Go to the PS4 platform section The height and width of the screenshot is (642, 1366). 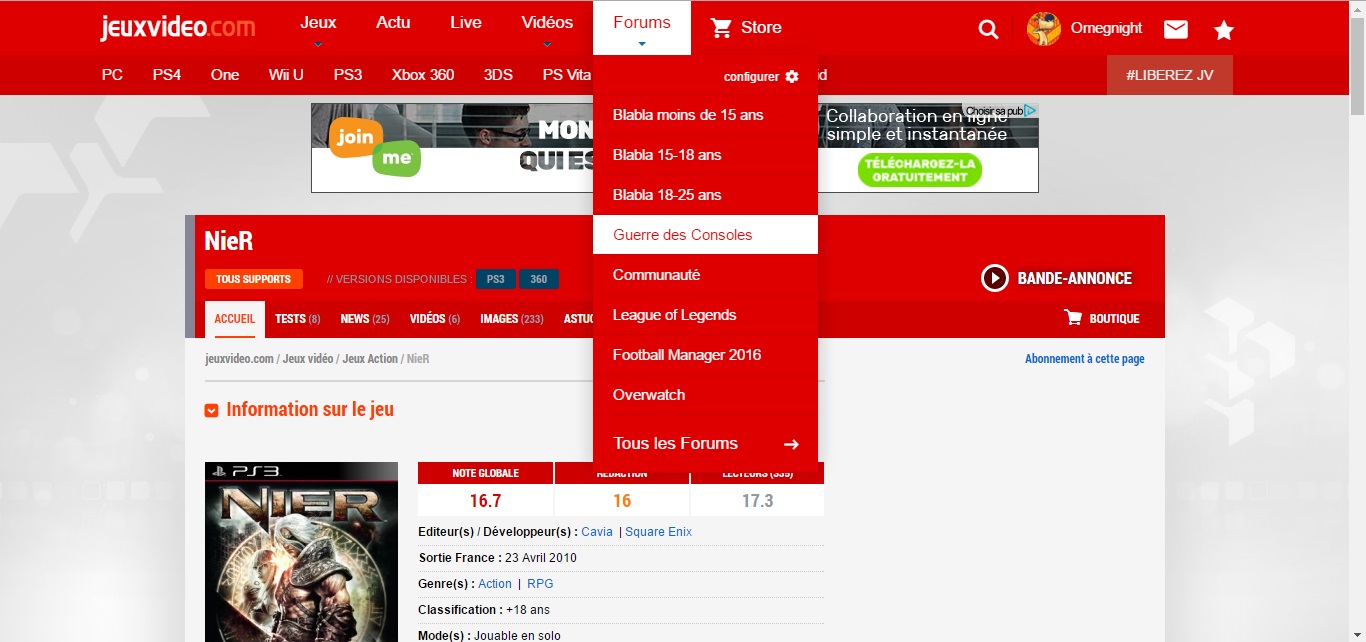[x=167, y=75]
